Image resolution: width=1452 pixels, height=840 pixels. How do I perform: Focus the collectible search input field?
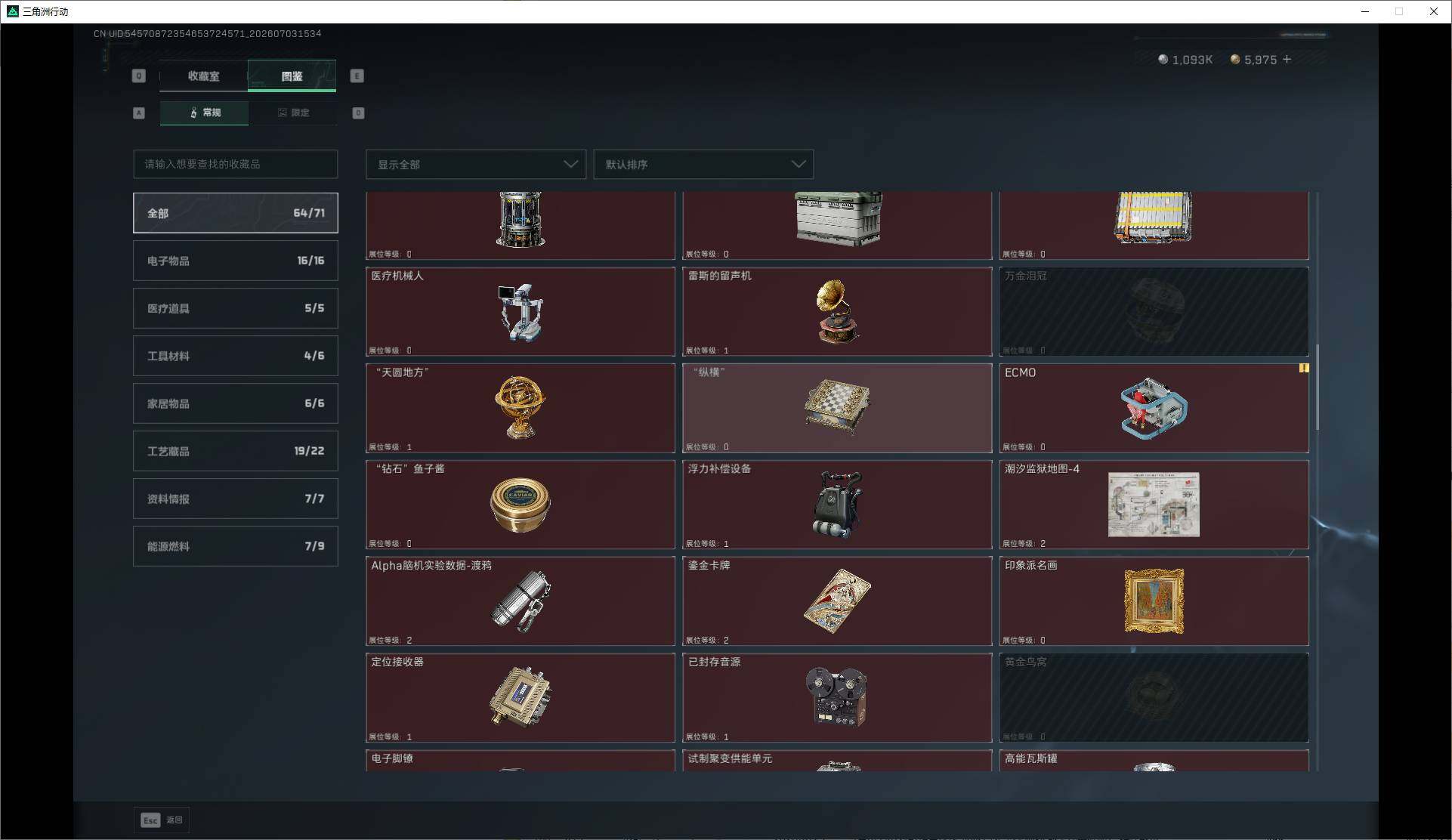[x=236, y=164]
